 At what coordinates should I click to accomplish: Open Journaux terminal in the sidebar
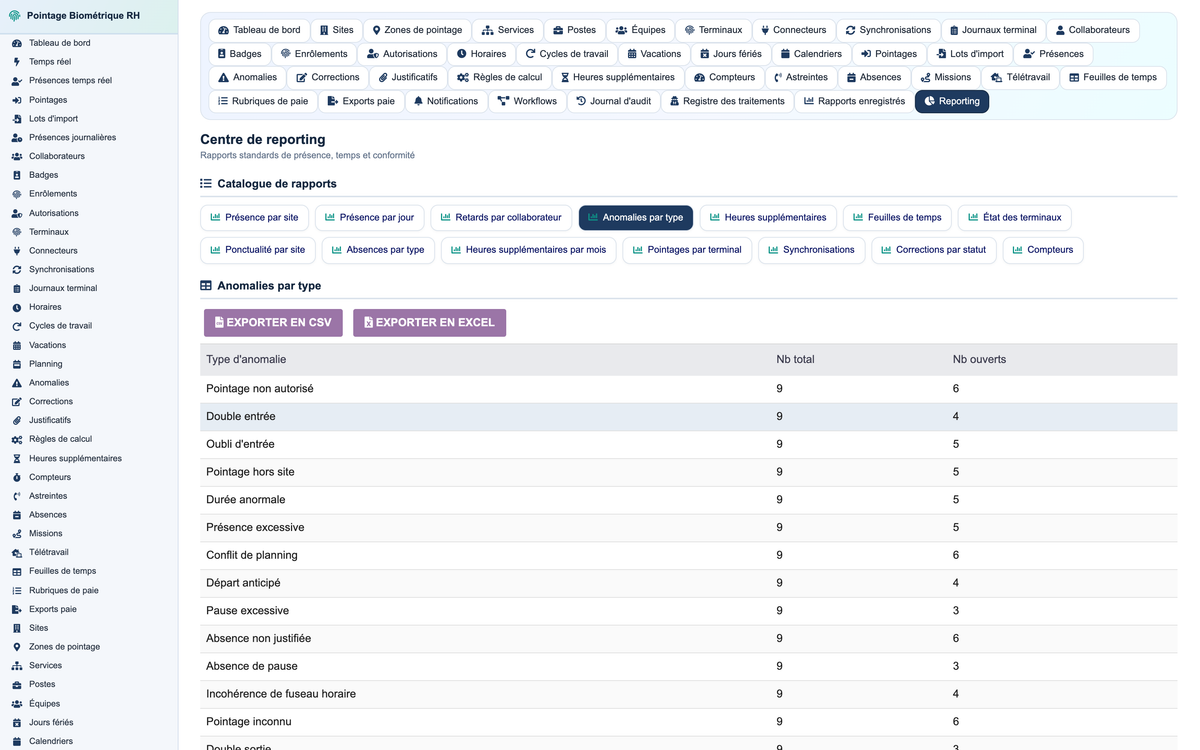pos(89,288)
